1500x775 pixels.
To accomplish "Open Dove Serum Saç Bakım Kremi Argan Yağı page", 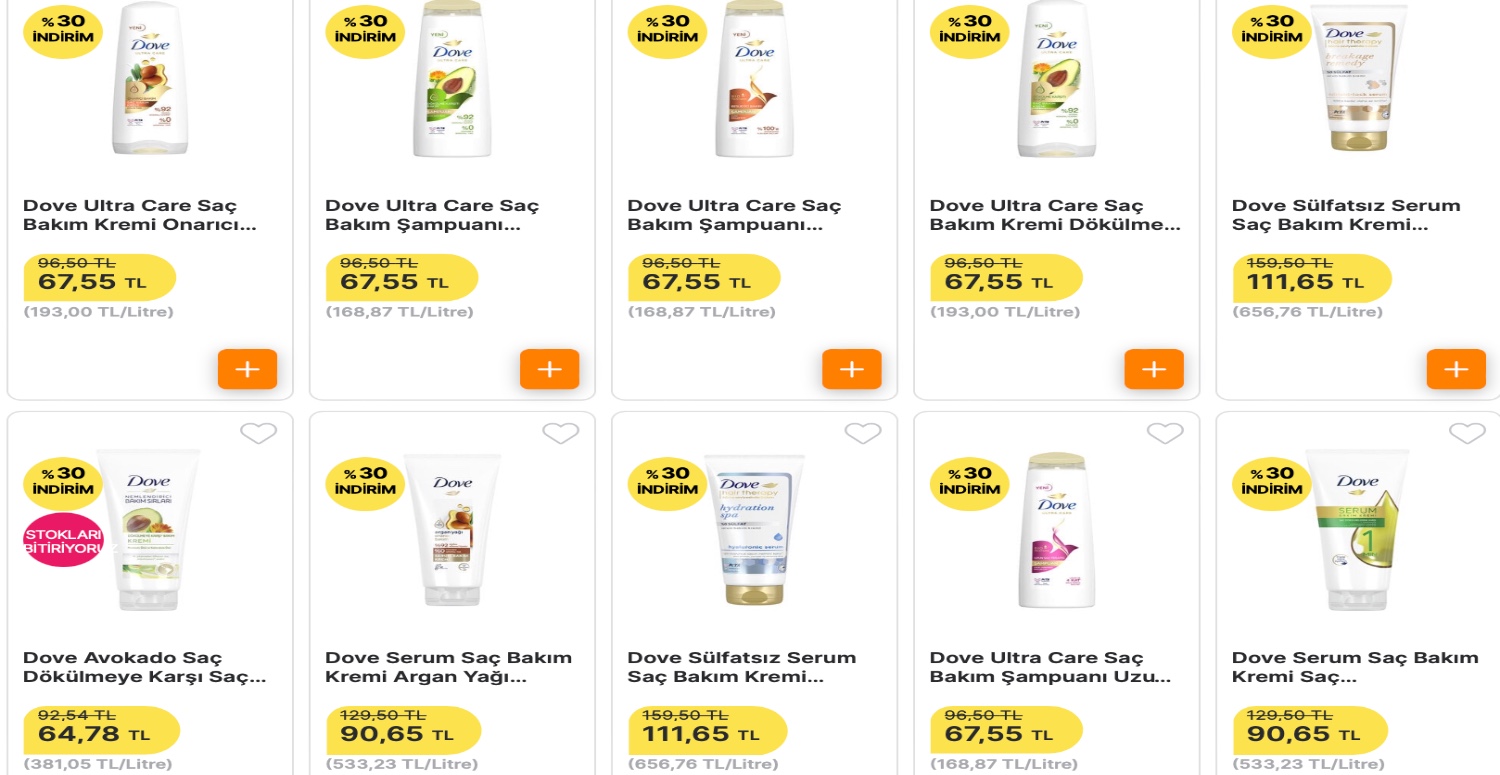I will pos(448,667).
